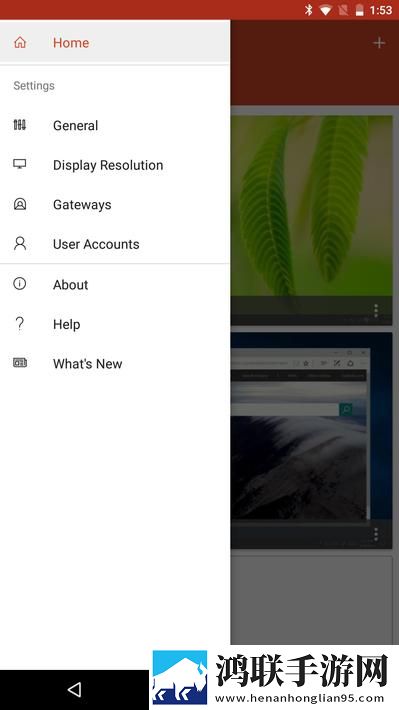Open User Accounts settings
The width and height of the screenshot is (399, 710).
tap(115, 244)
